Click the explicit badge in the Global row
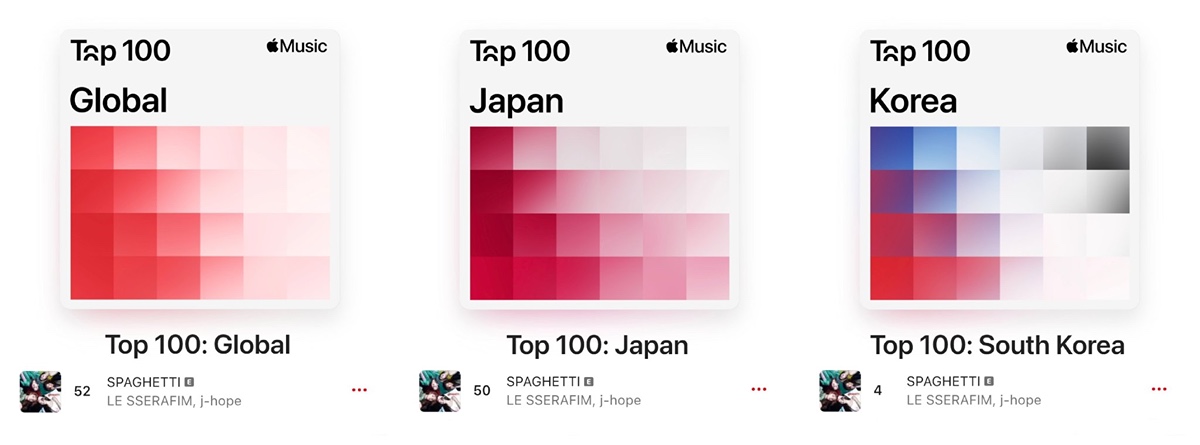1200x445 pixels. pyautogui.click(x=189, y=381)
